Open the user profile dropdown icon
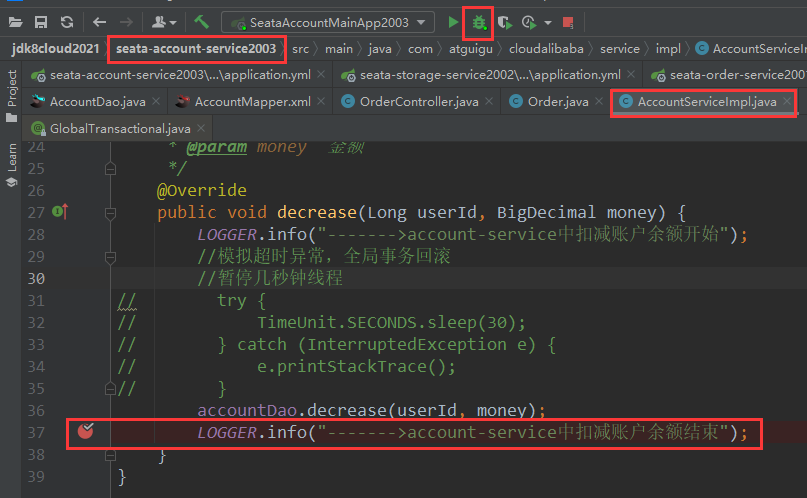 (164, 22)
